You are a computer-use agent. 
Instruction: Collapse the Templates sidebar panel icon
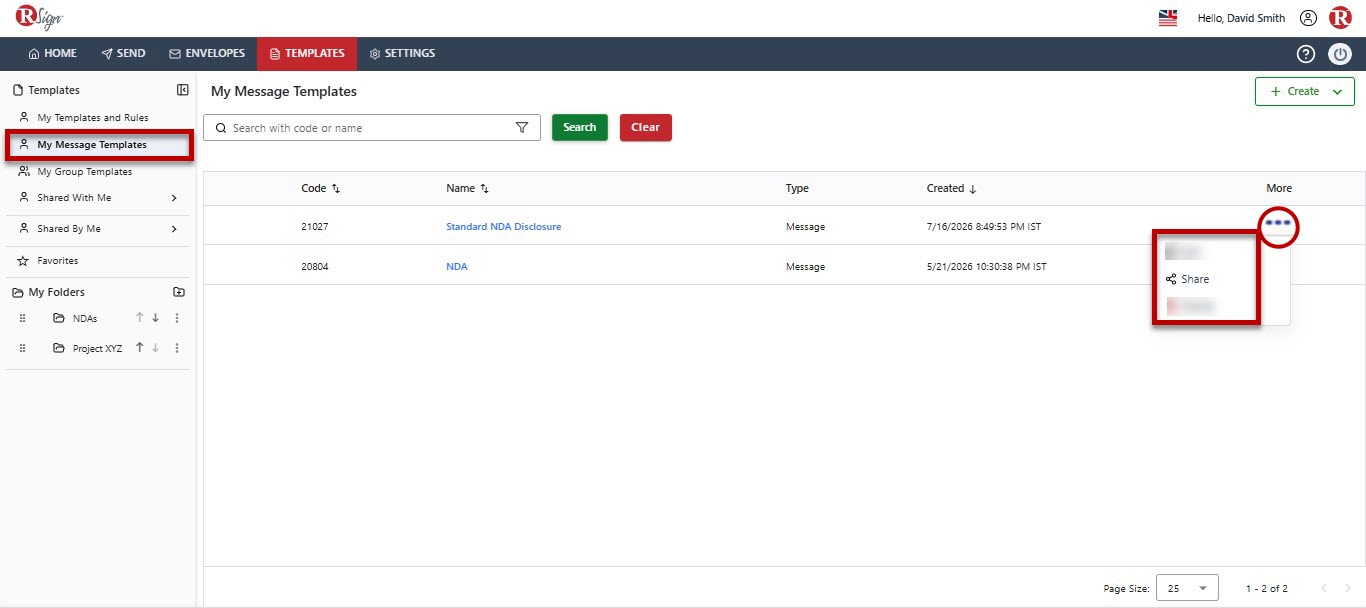(183, 90)
